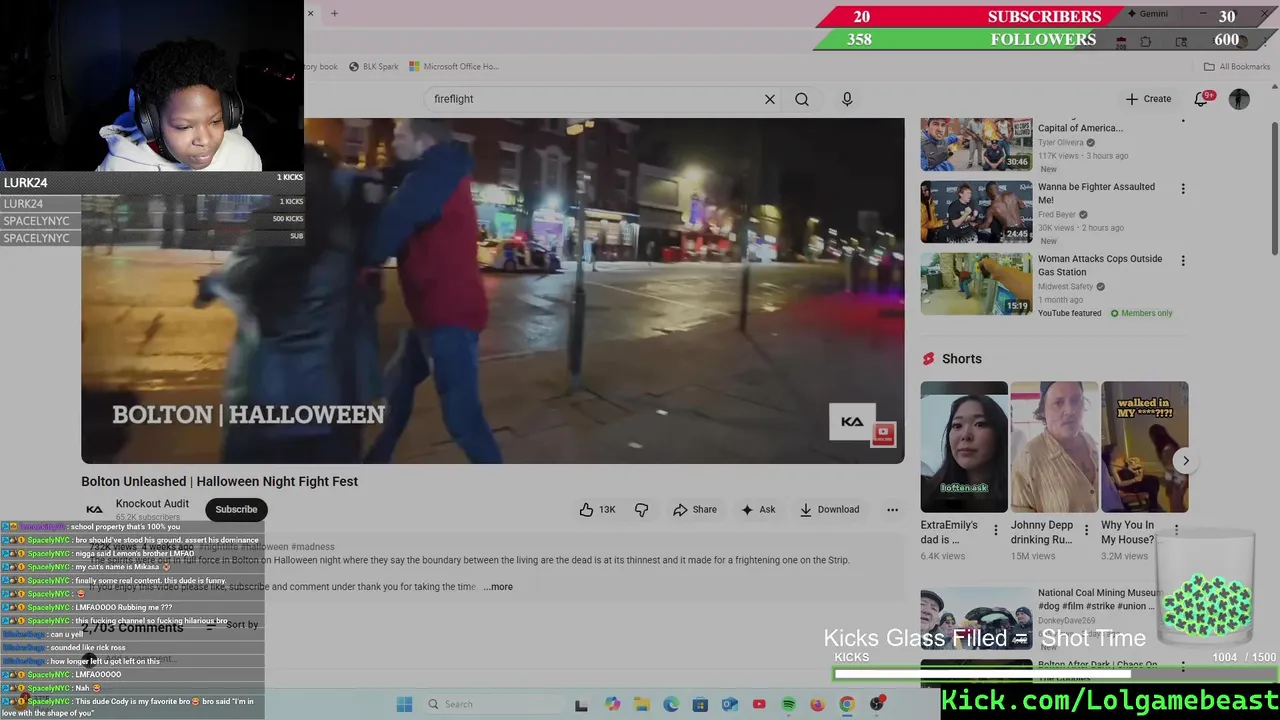Open Outlook from the taskbar
Image resolution: width=1280 pixels, height=720 pixels.
(730, 704)
